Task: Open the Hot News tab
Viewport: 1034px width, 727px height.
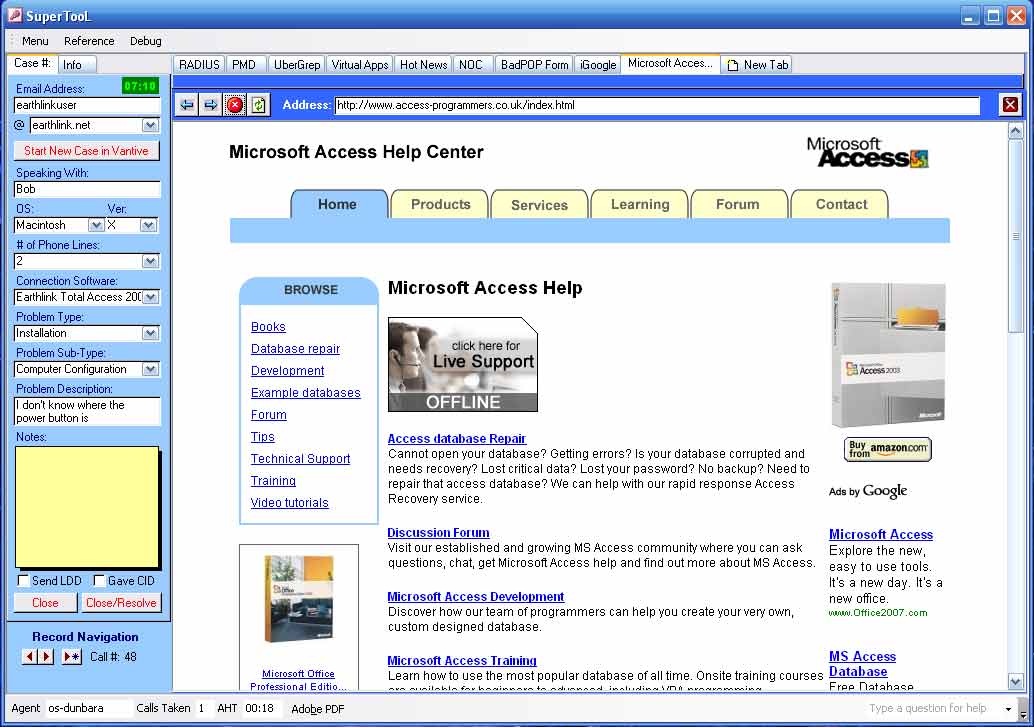Action: click(x=423, y=65)
